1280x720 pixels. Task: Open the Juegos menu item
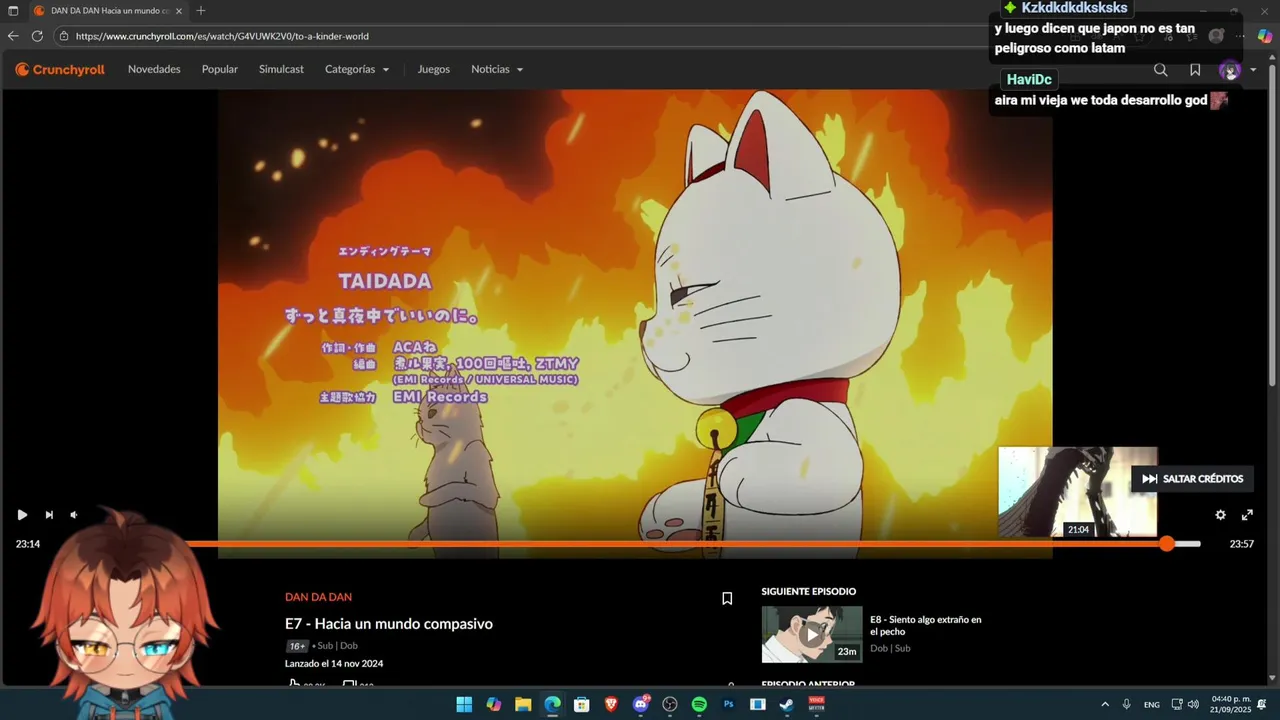tap(434, 69)
